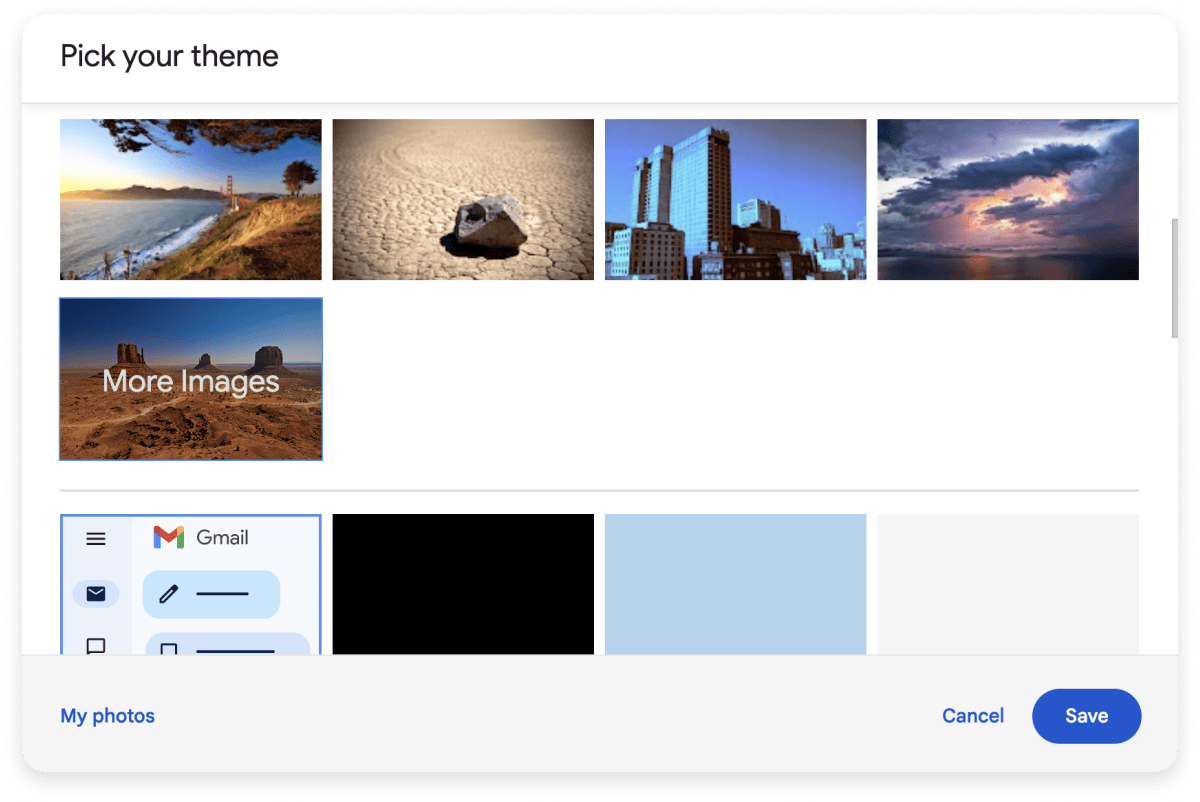Save the selected theme
Screen dimensions: 1200x802
[1086, 715]
